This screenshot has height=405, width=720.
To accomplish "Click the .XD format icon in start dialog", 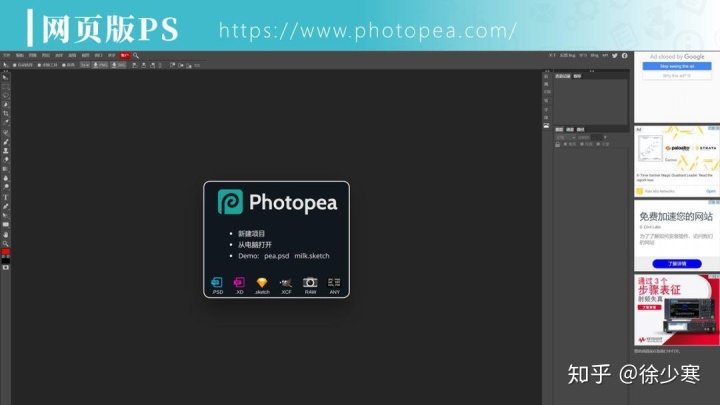I will (239, 282).
